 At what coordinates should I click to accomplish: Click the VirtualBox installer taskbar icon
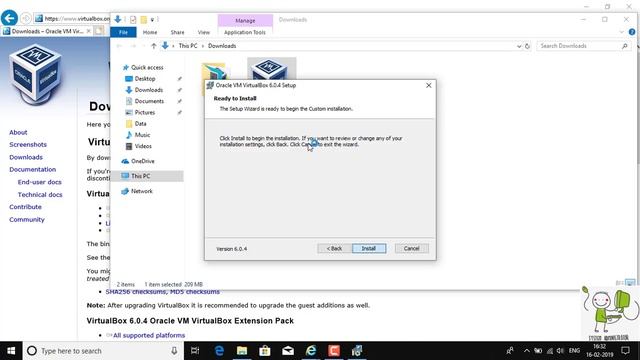coord(357,351)
